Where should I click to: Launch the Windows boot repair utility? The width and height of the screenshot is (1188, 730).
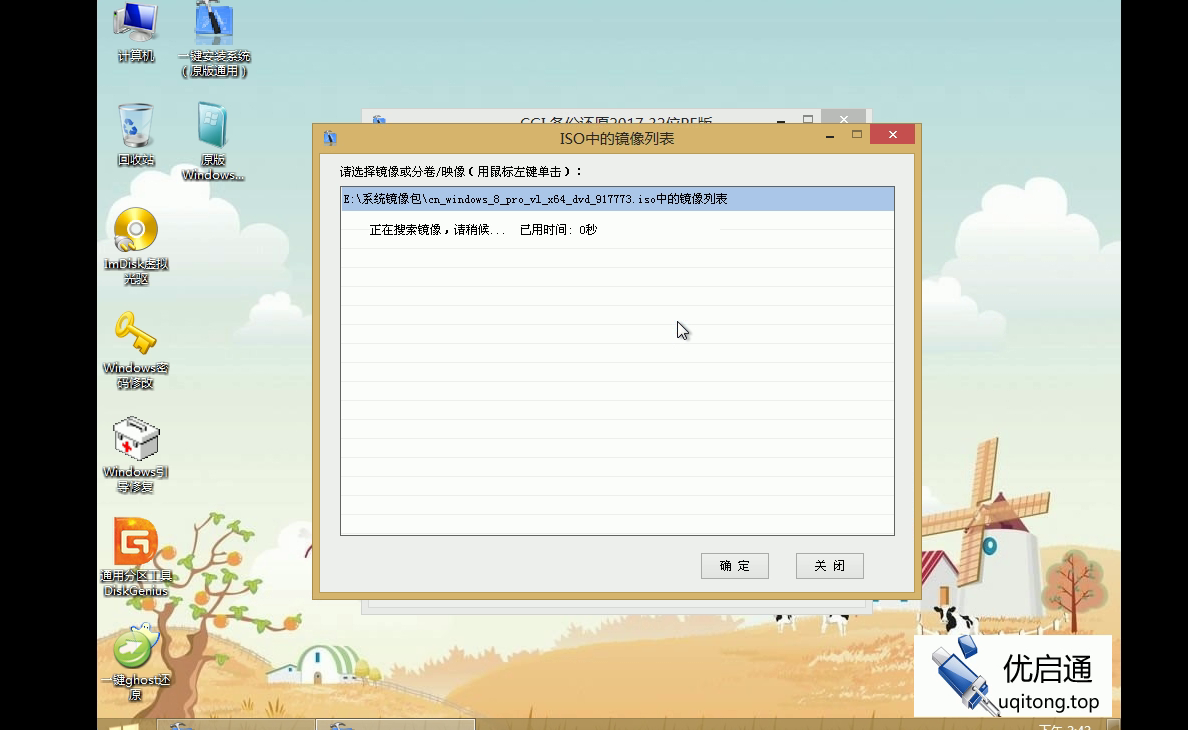coord(135,438)
